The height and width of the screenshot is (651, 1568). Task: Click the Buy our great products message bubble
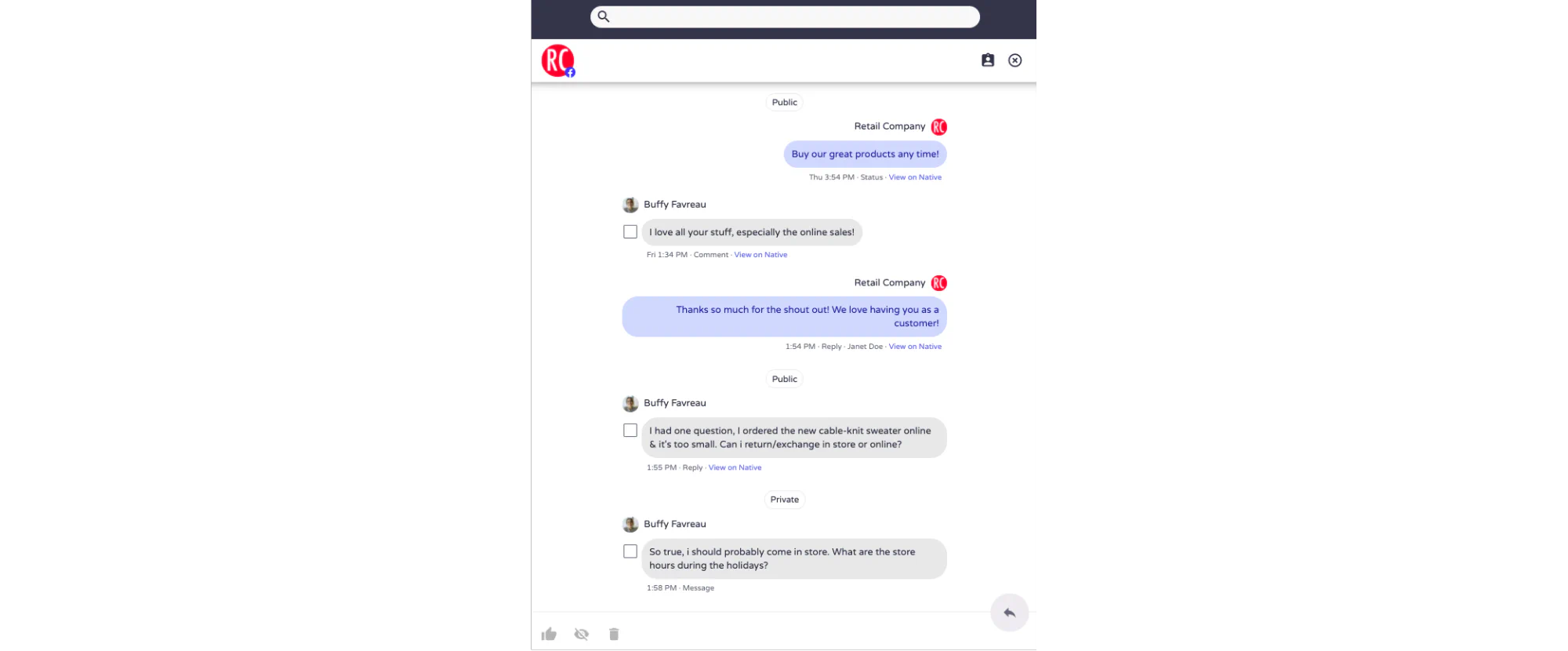[x=865, y=155]
